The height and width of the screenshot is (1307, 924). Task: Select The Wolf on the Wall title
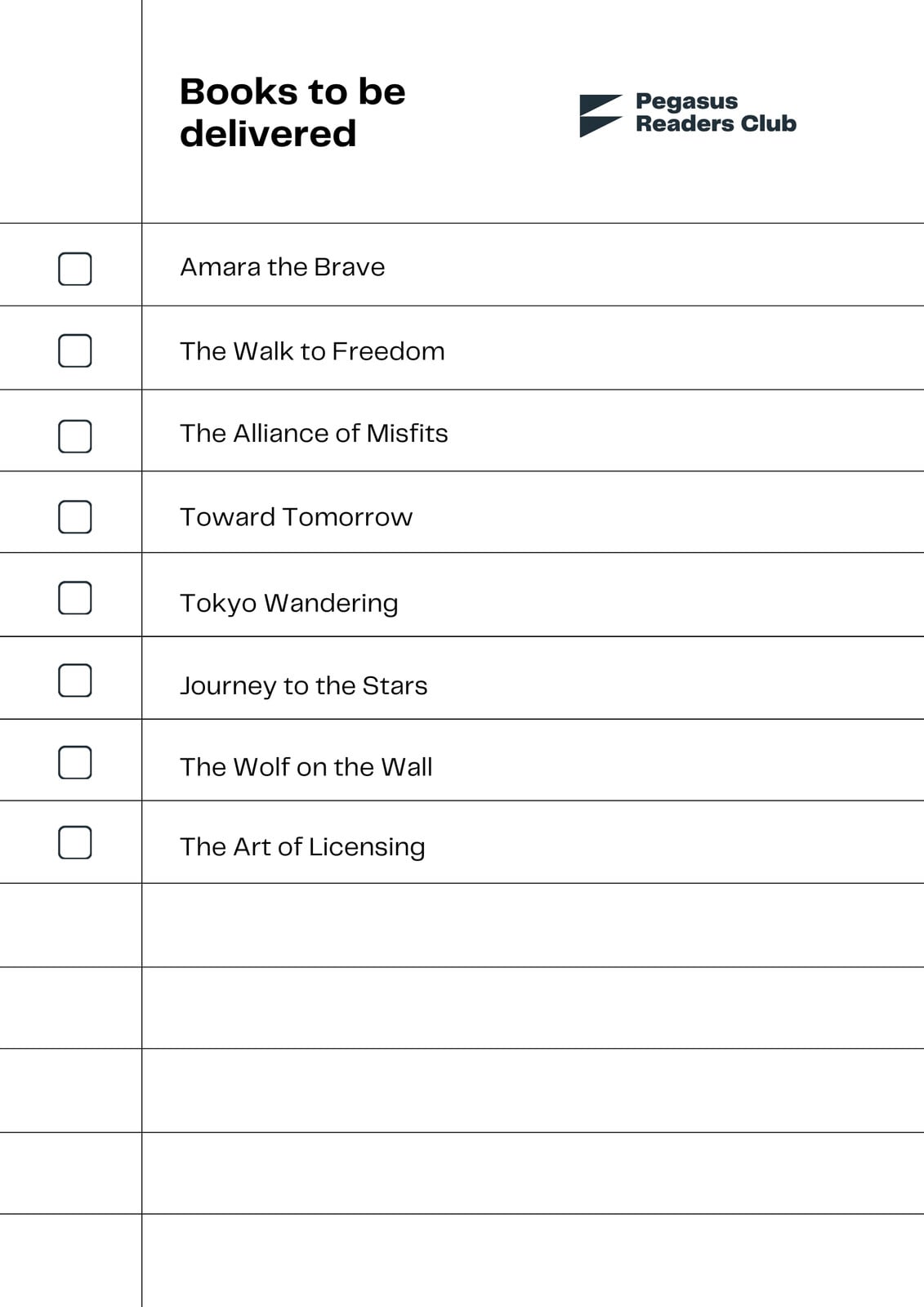tap(306, 767)
